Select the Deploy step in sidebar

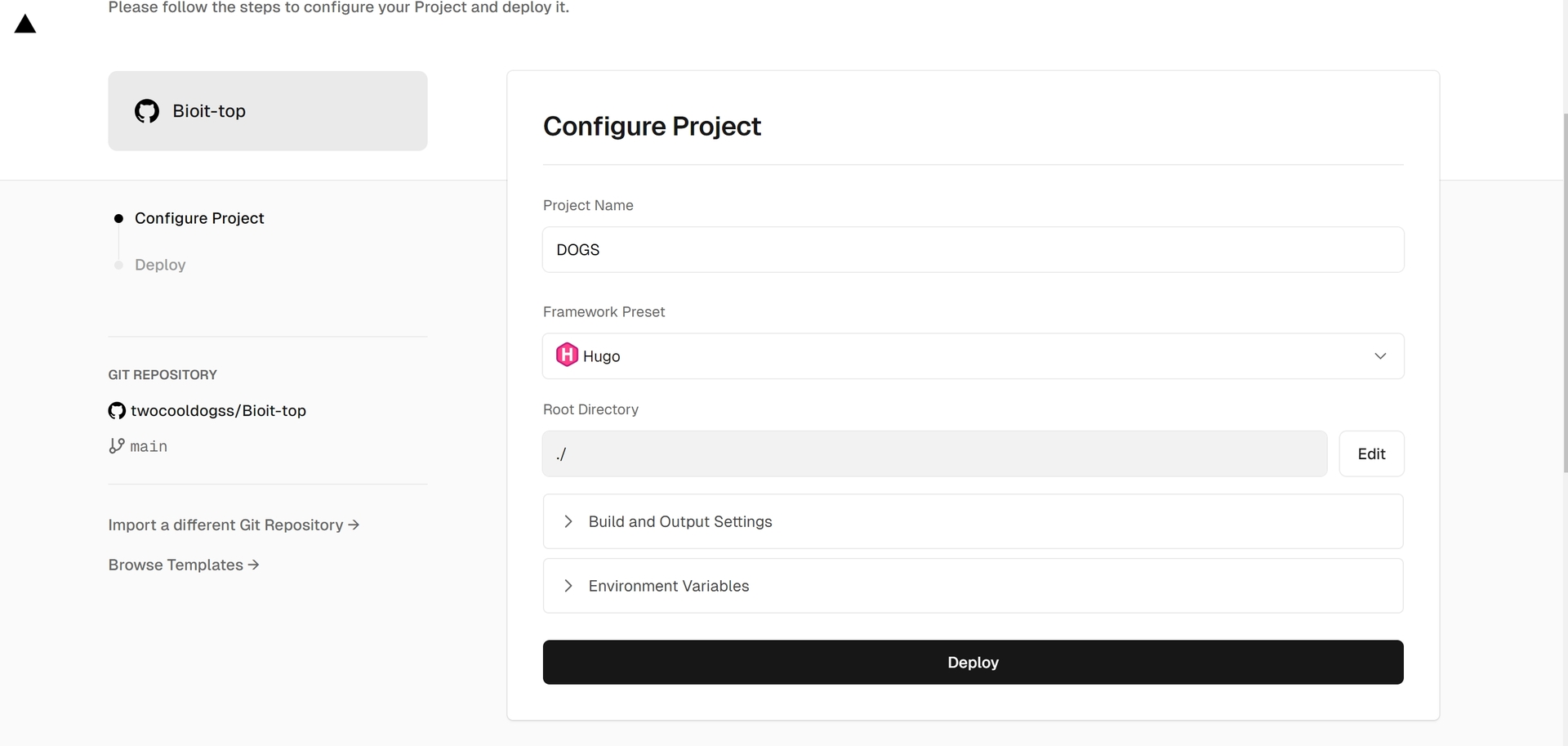pos(160,265)
